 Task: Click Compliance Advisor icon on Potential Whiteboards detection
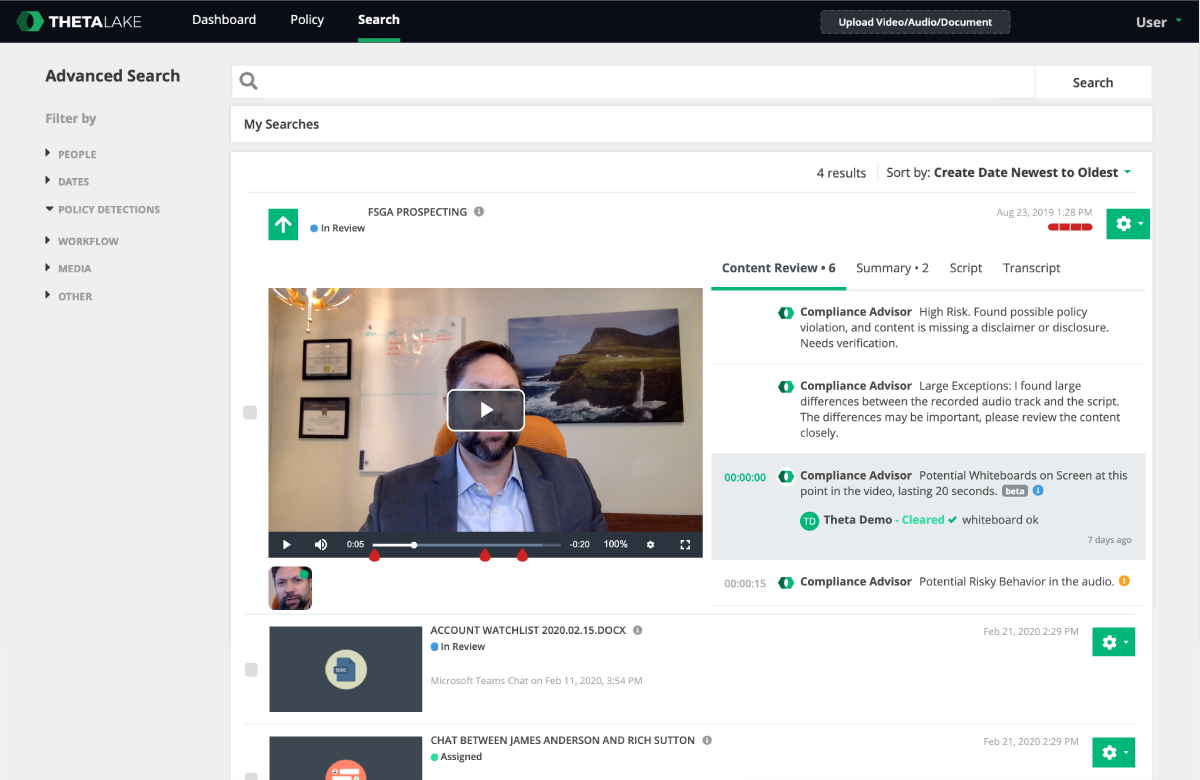point(786,476)
